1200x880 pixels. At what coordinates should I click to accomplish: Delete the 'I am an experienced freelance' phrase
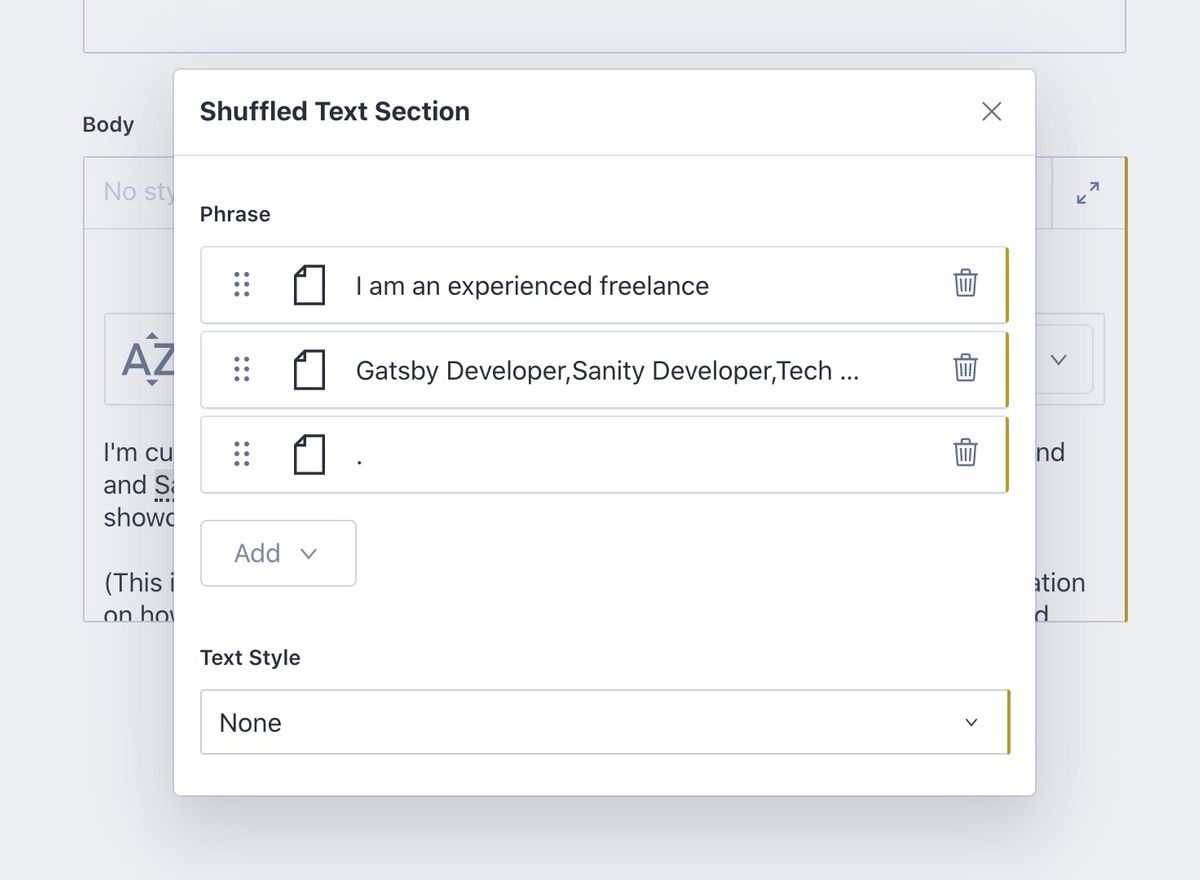pyautogui.click(x=965, y=284)
